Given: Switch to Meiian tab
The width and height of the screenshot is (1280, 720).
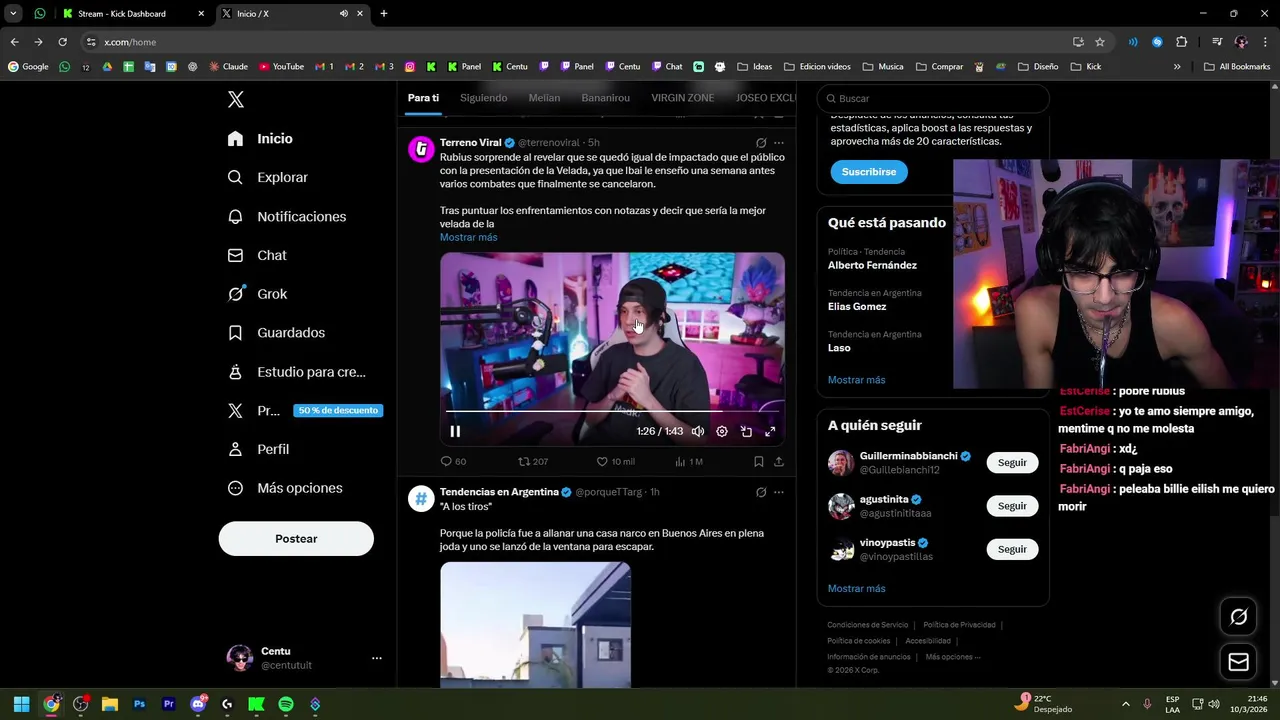Looking at the screenshot, I should (x=544, y=98).
